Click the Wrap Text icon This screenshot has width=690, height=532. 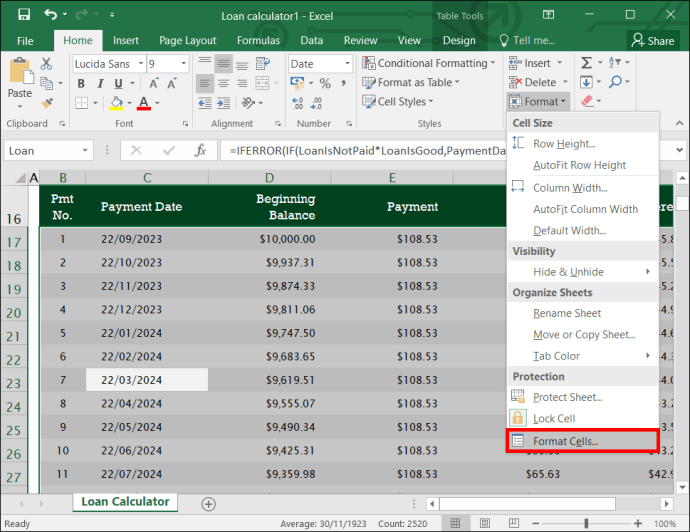(263, 63)
